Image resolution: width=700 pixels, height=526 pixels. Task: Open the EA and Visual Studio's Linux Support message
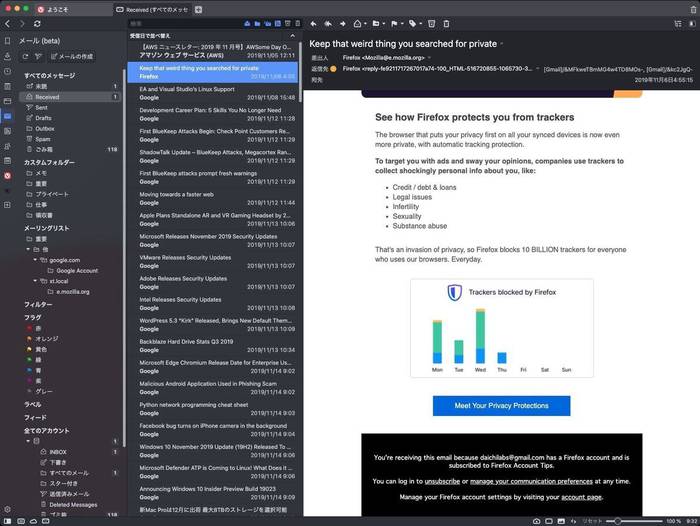coord(214,93)
